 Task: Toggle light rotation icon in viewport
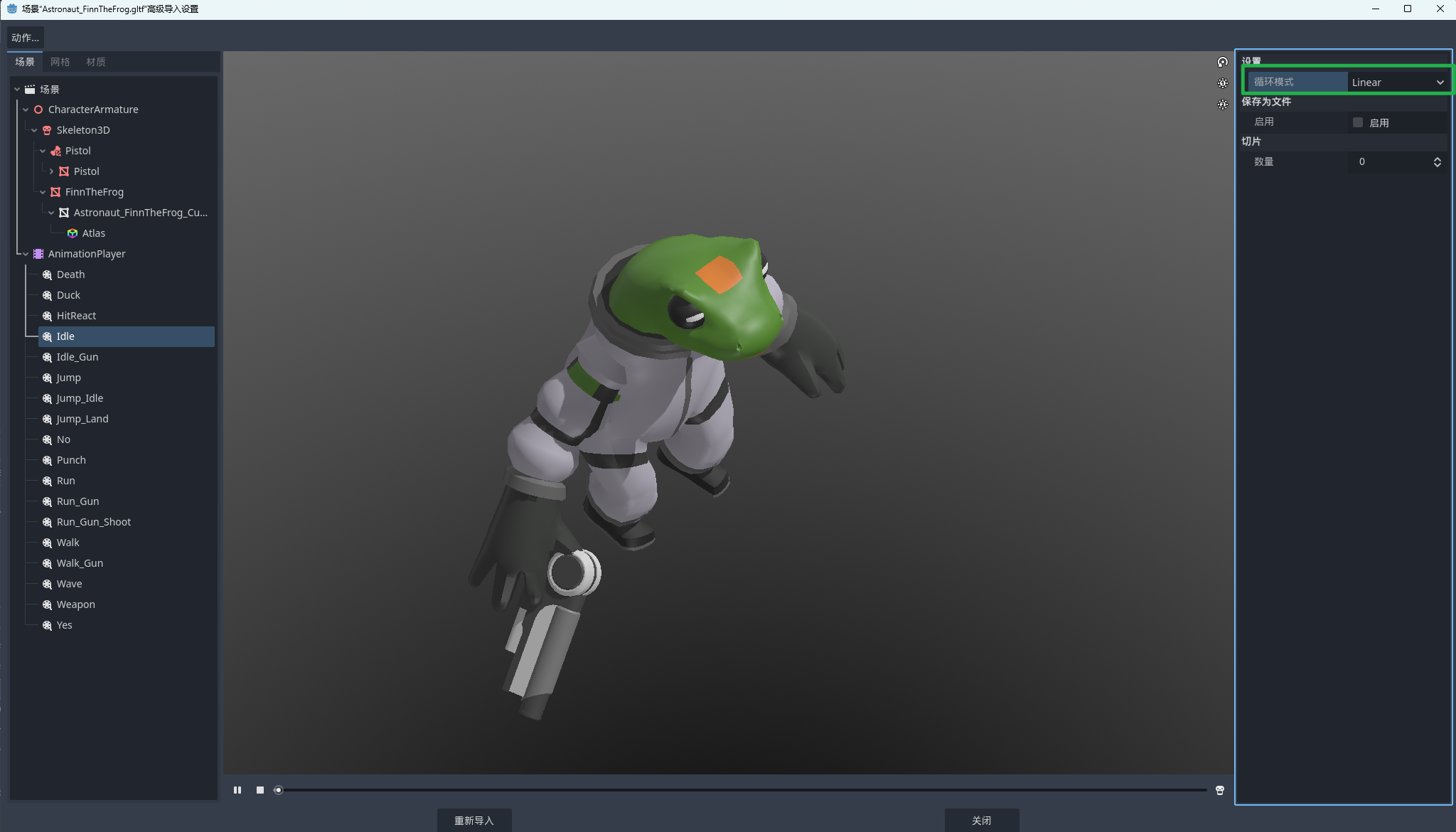(x=1222, y=63)
